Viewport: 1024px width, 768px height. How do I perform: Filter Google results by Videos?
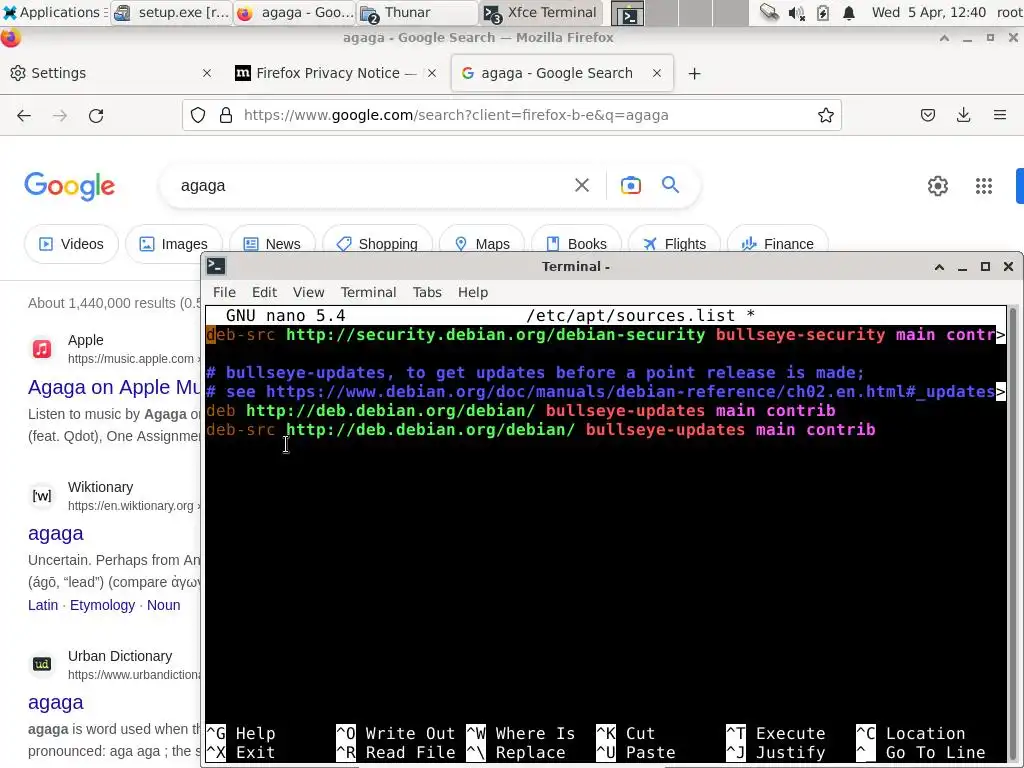(71, 244)
